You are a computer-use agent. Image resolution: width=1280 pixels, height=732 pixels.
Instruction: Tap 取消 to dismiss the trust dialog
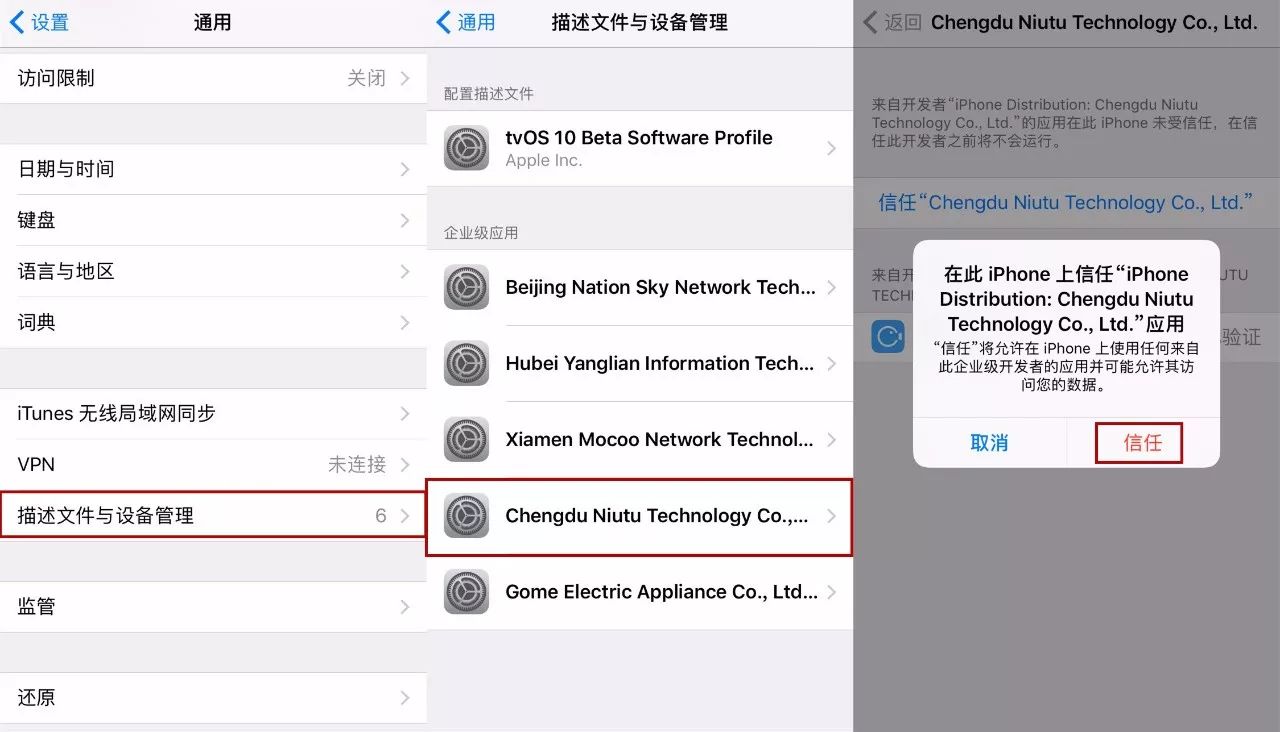click(989, 443)
